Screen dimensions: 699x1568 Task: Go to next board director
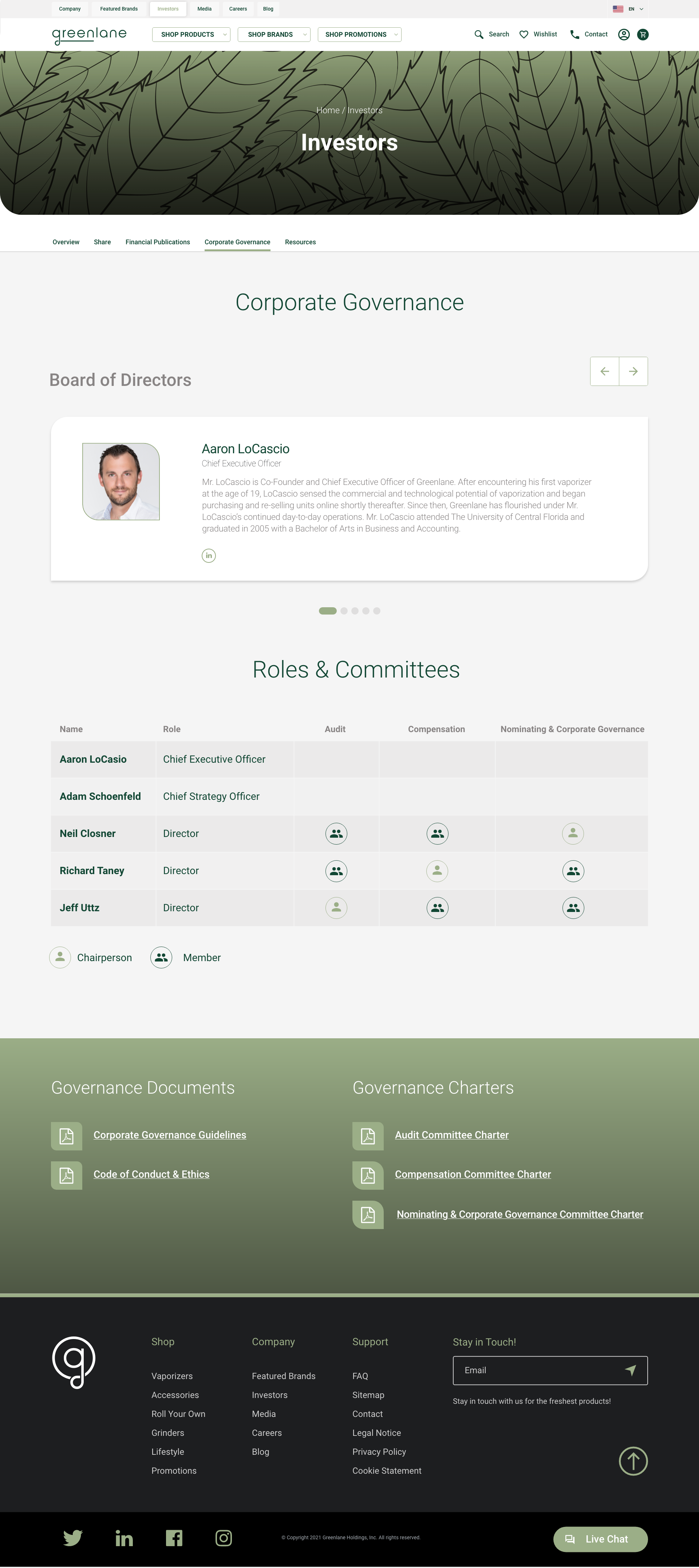tap(633, 371)
